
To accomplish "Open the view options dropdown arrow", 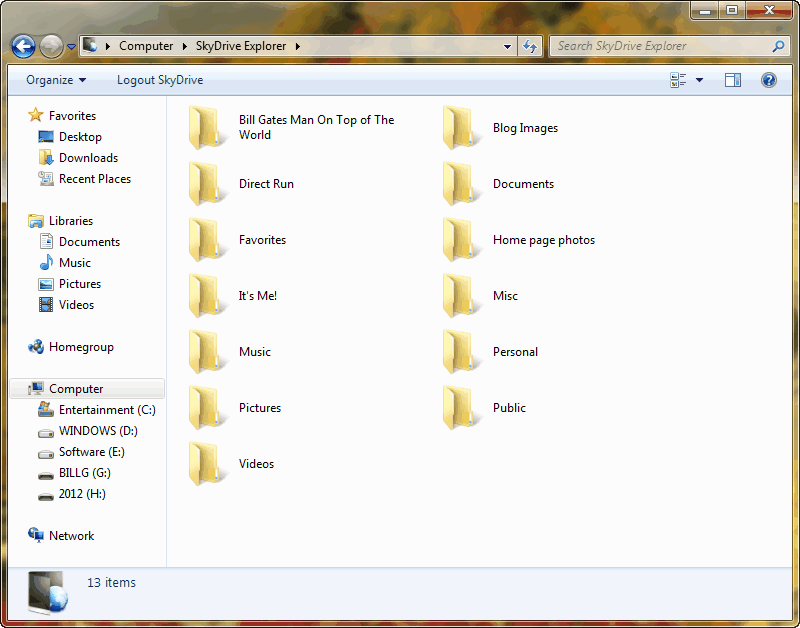I will (x=699, y=80).
